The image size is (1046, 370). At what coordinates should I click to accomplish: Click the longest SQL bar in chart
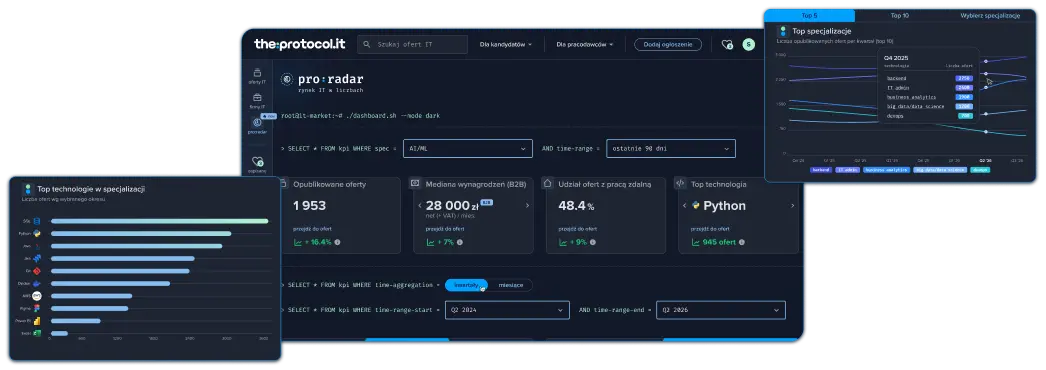[x=159, y=221]
